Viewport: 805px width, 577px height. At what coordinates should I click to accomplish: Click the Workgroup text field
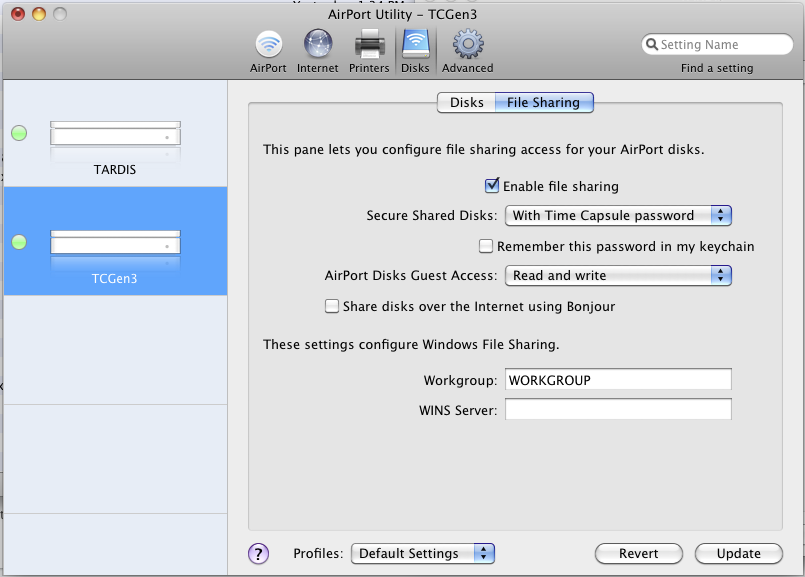coord(618,380)
